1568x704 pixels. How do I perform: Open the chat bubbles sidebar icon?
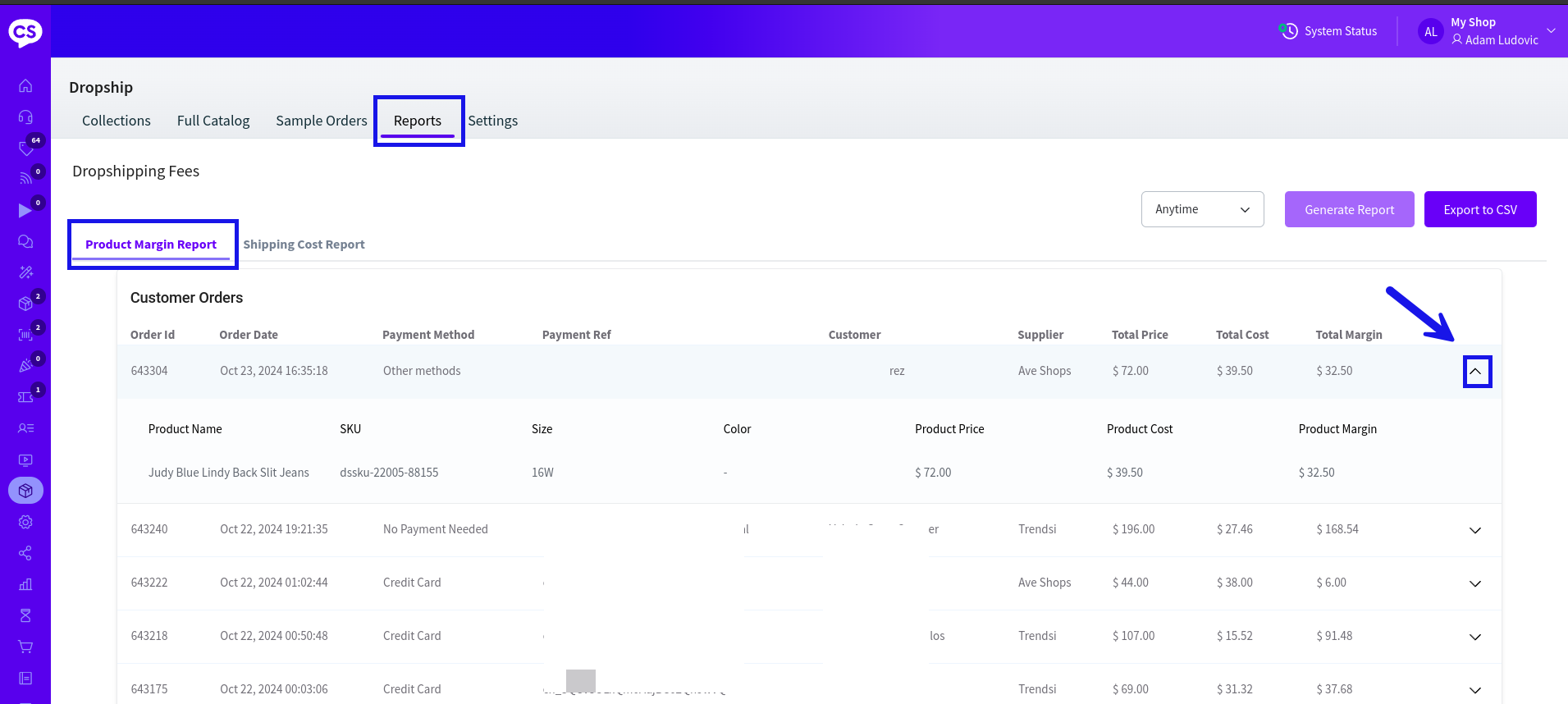(25, 241)
